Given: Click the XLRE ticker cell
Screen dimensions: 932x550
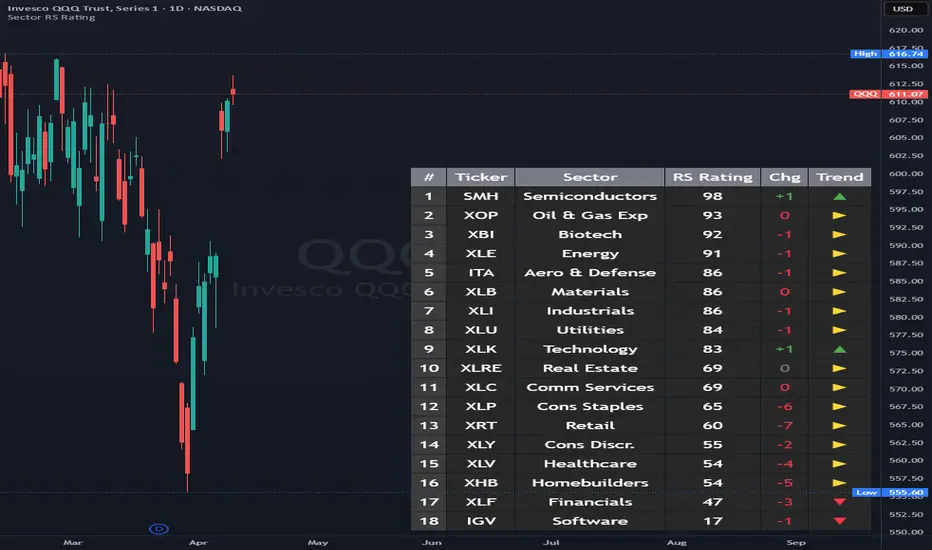Looking at the screenshot, I should pyautogui.click(x=481, y=368).
